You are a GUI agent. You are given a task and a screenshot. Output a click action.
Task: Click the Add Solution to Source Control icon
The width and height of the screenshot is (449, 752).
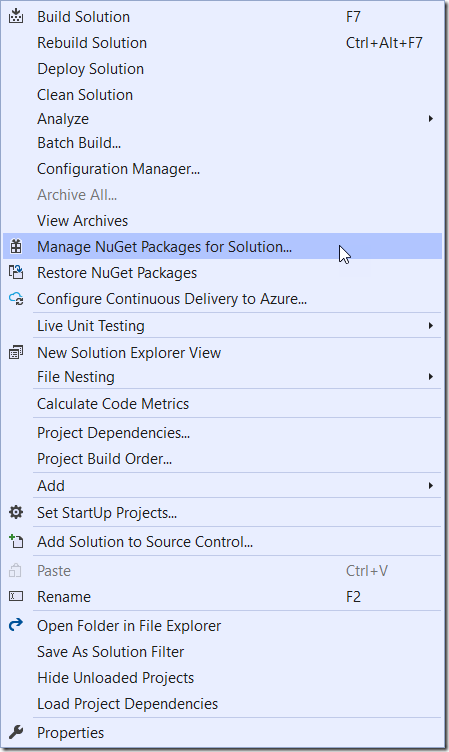[x=16, y=541]
